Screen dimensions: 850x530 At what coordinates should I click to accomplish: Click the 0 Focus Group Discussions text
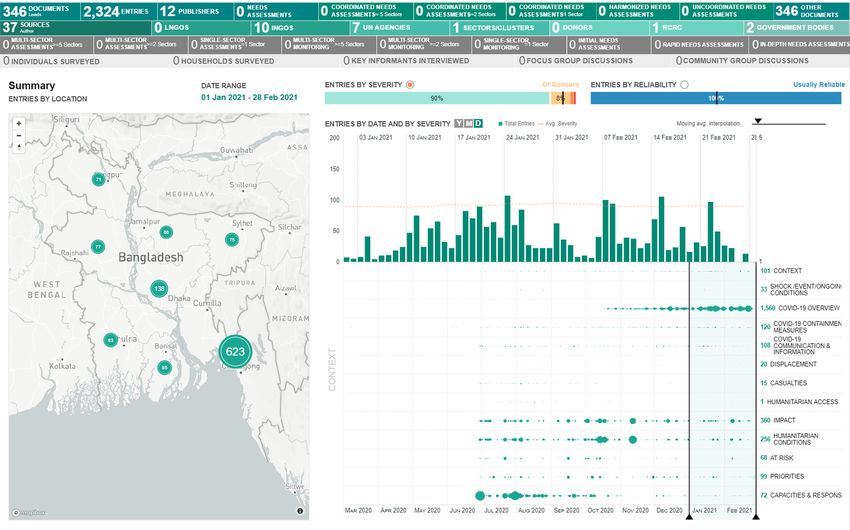pos(576,61)
